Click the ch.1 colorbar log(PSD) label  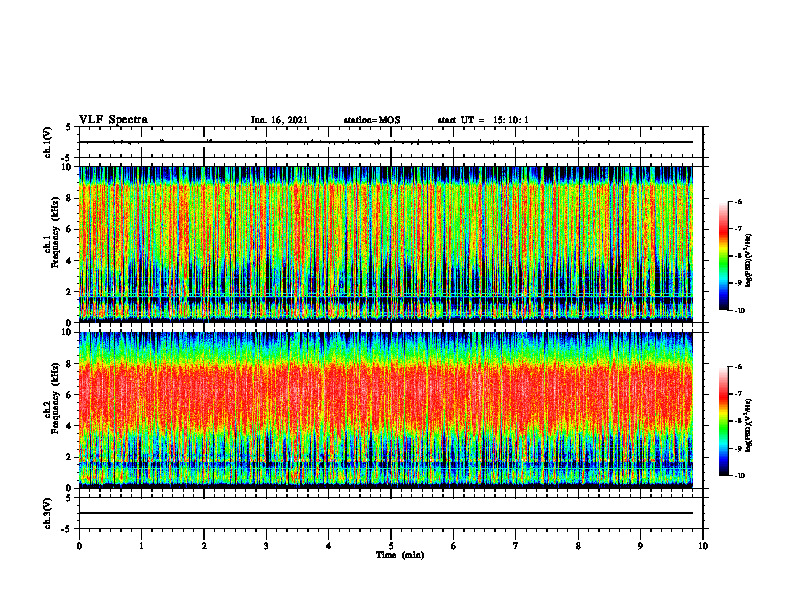pyautogui.click(x=749, y=261)
